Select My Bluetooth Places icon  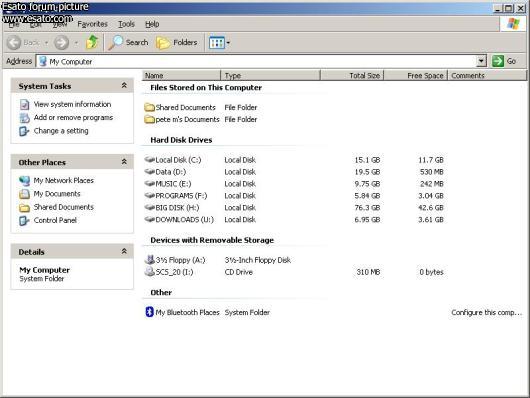tap(149, 312)
